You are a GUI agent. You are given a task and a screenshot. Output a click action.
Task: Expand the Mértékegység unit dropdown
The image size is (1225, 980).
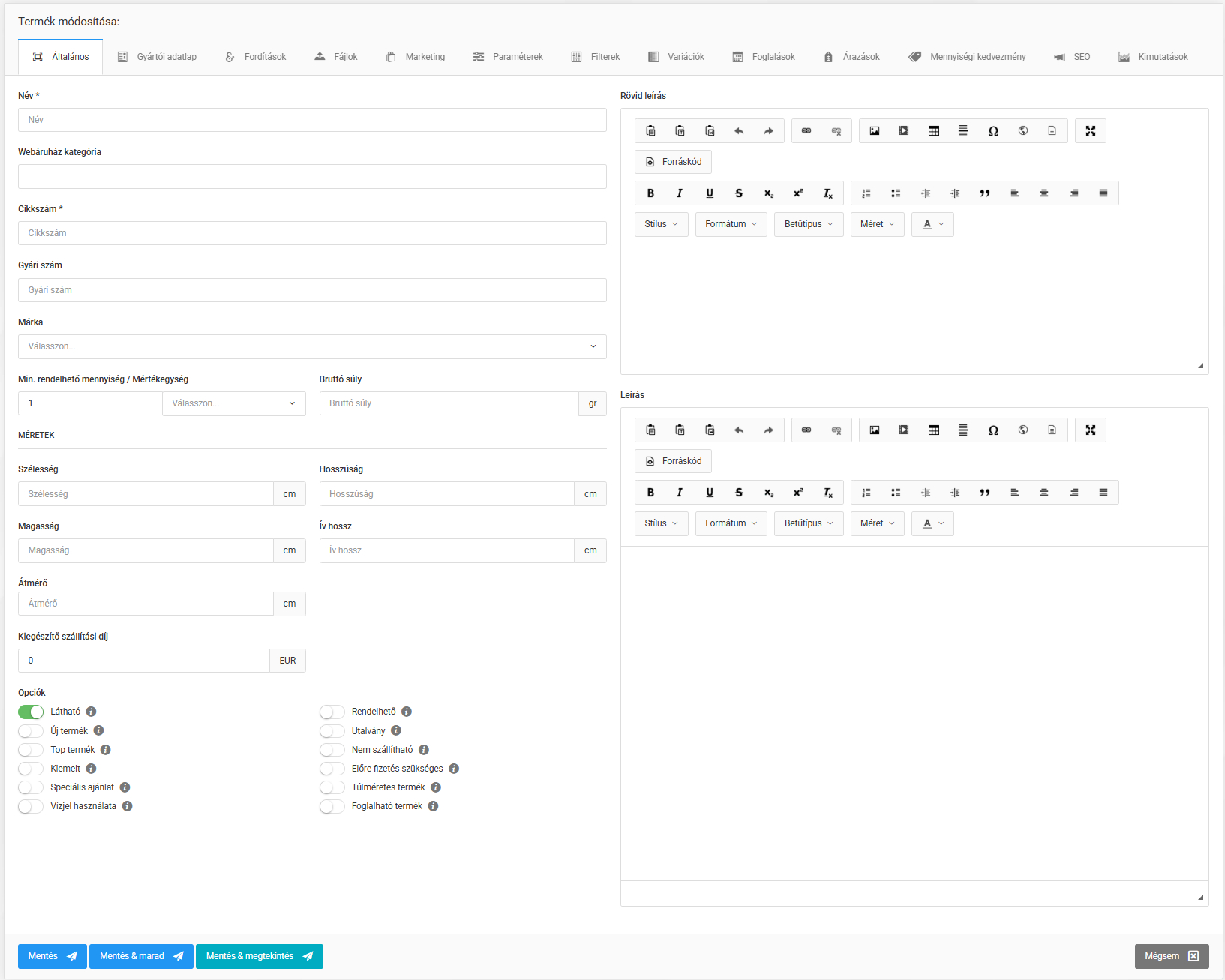click(233, 403)
